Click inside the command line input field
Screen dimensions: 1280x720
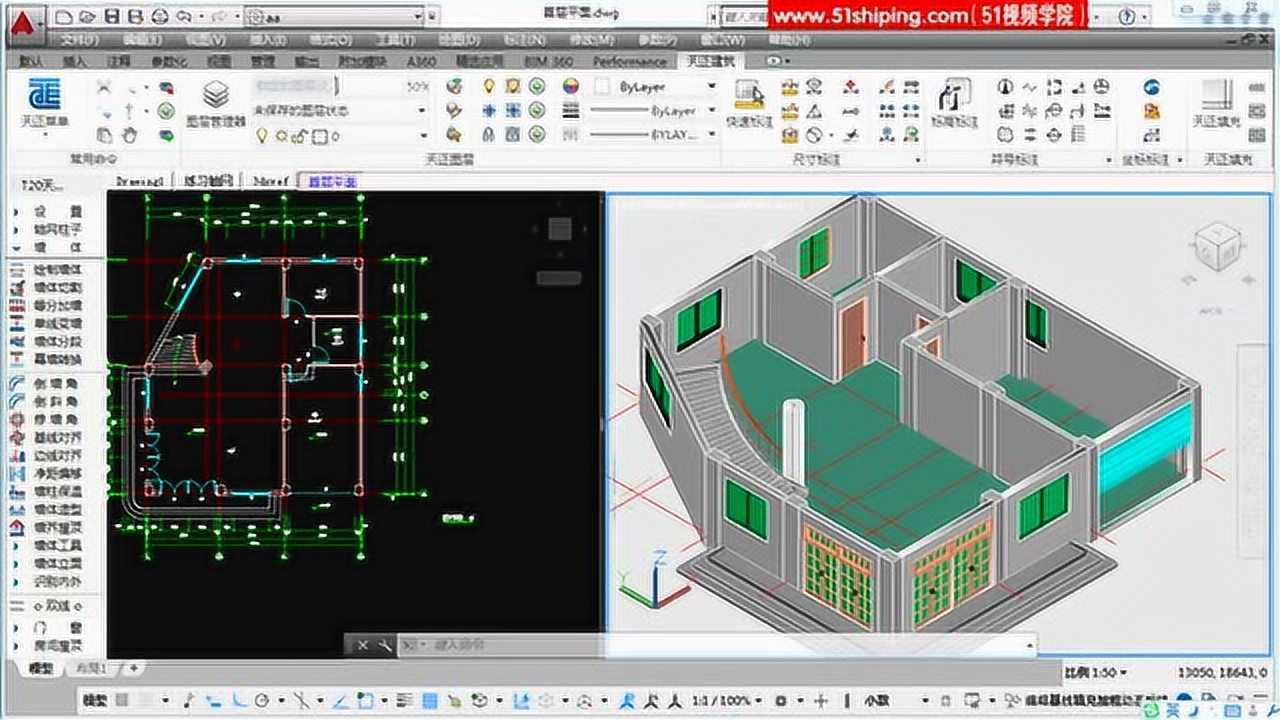(x=500, y=647)
